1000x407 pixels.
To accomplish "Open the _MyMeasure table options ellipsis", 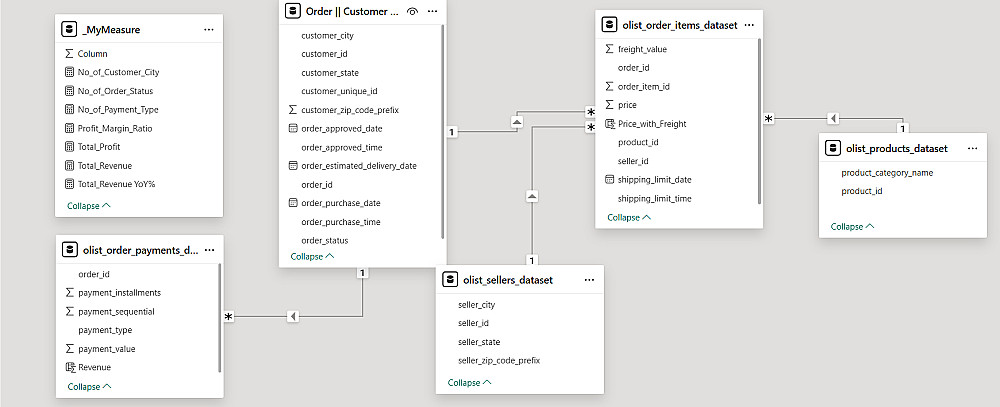I will pyautogui.click(x=209, y=30).
